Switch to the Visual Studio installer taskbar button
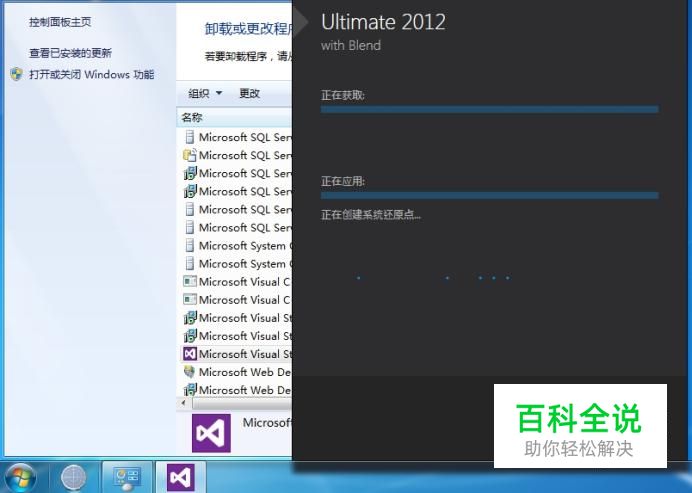This screenshot has height=493, width=692. tap(181, 478)
